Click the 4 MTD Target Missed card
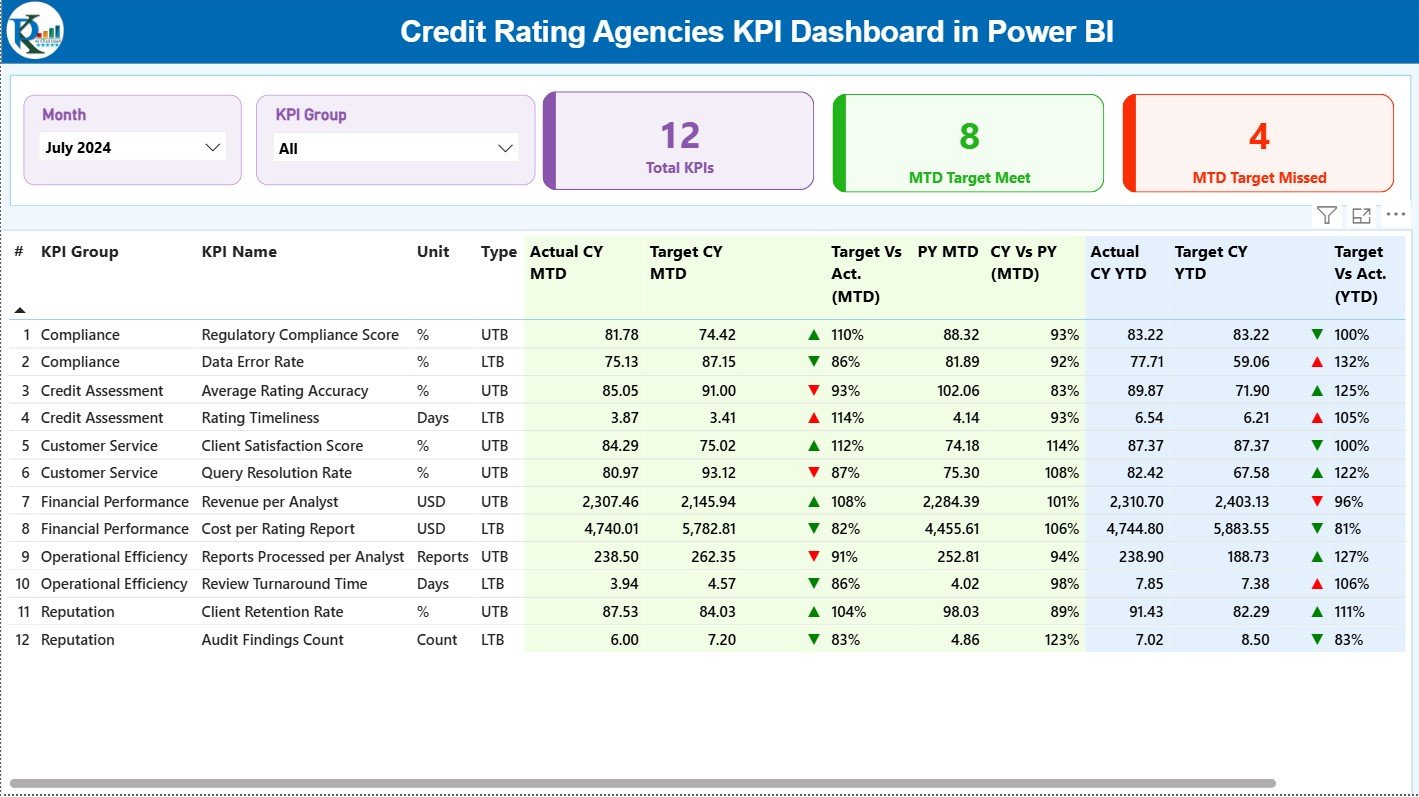Image resolution: width=1419 pixels, height=797 pixels. (x=1257, y=142)
